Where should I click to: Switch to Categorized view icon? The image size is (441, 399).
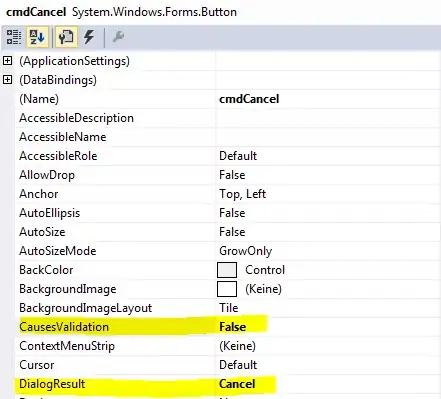tap(14, 37)
